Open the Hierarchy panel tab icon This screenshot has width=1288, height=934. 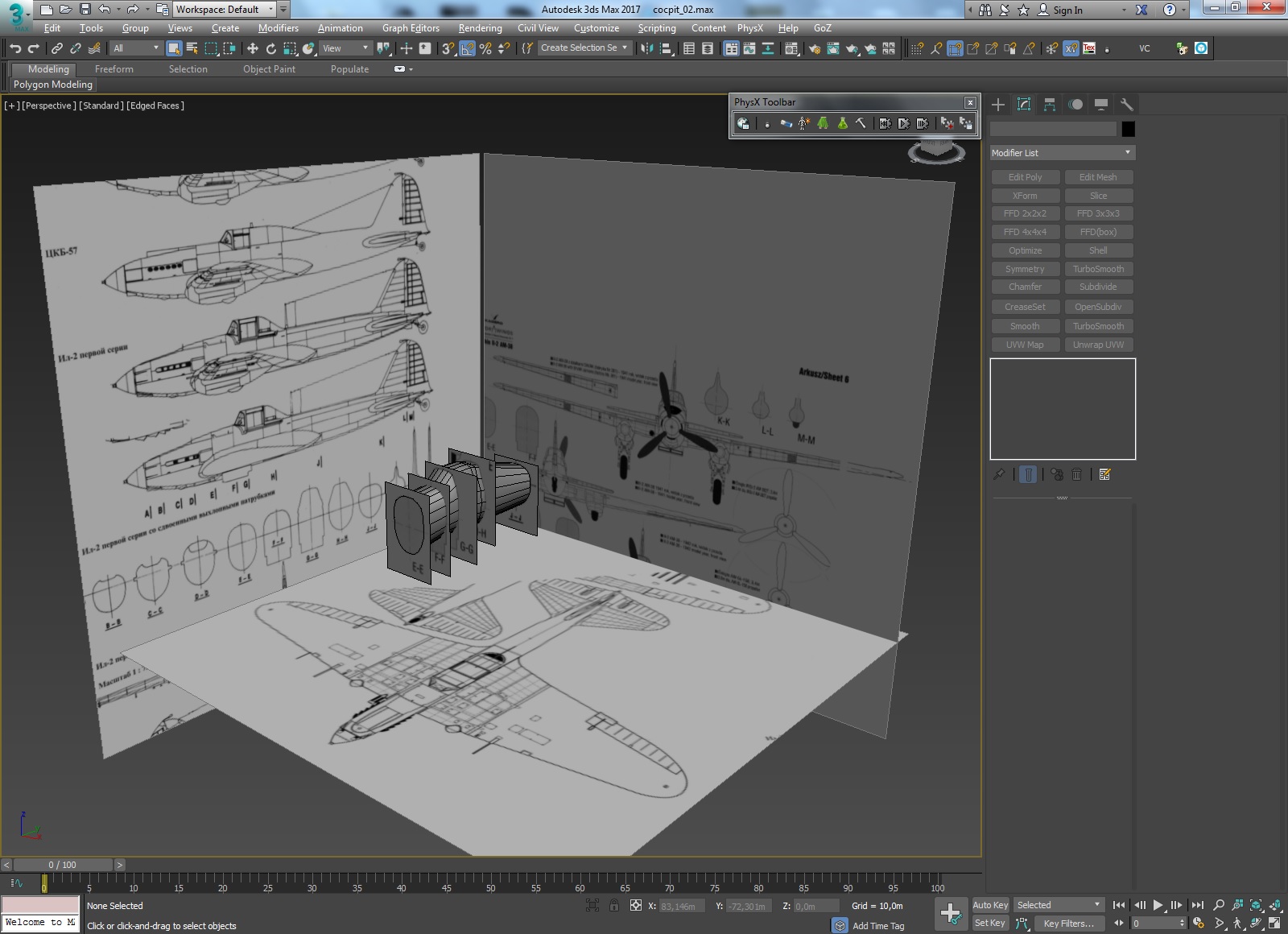coord(1049,105)
